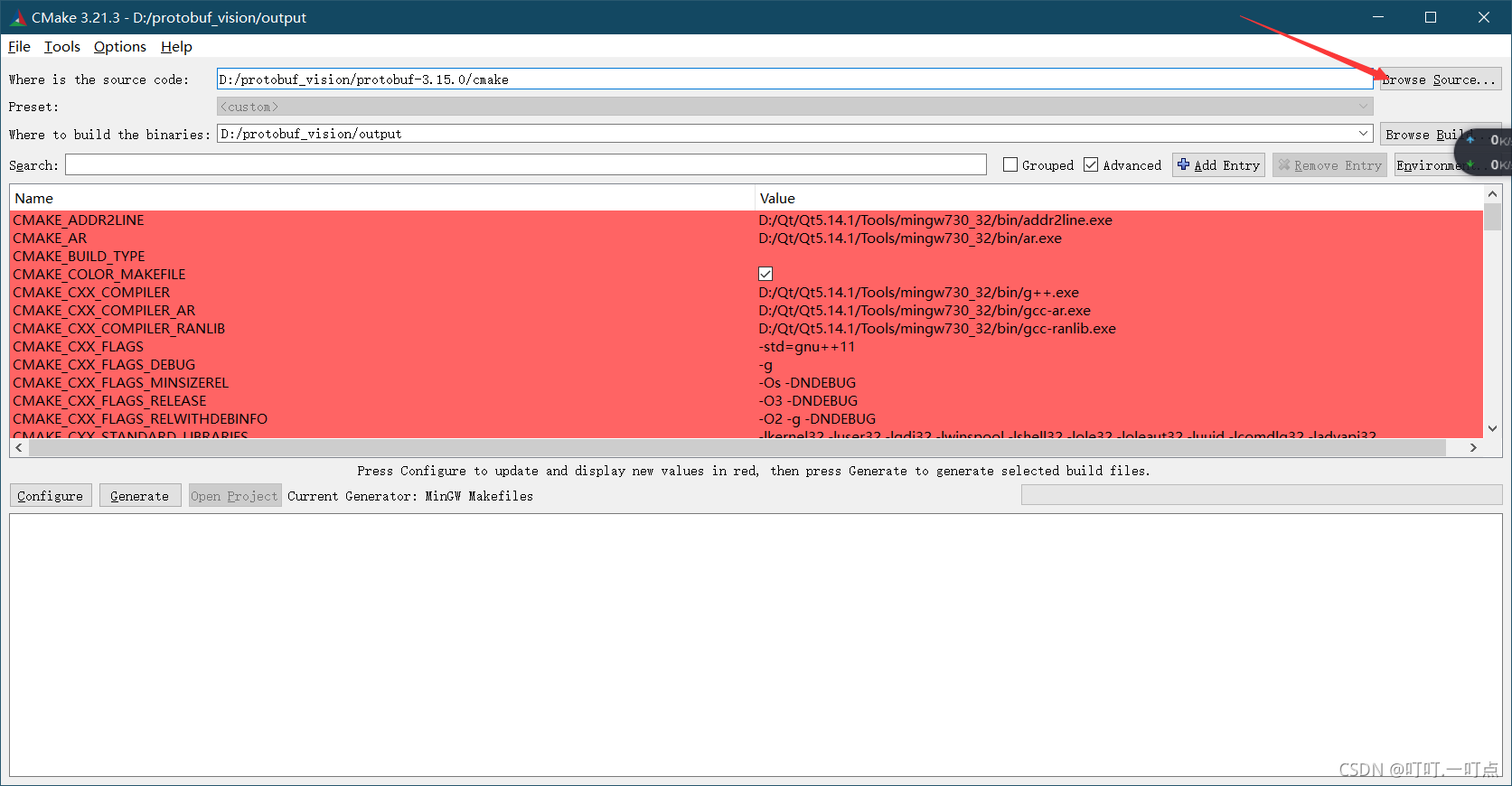Click the Configure button
Screen dimensions: 1512x786
(51, 496)
